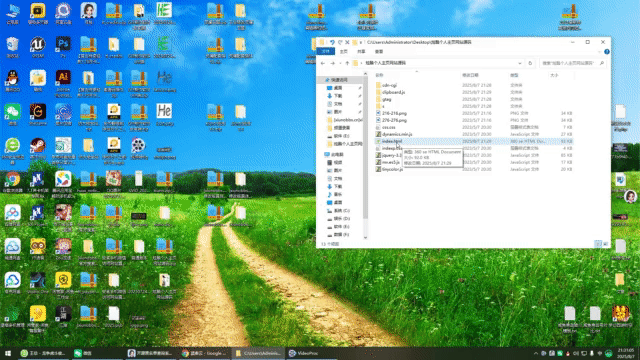This screenshot has width=640, height=360.
Task: Click the Back arrow in File Explorer
Action: (x=323, y=63)
